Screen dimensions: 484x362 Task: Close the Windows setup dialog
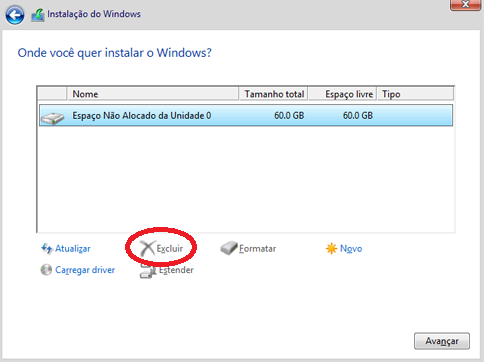pos(466,5)
